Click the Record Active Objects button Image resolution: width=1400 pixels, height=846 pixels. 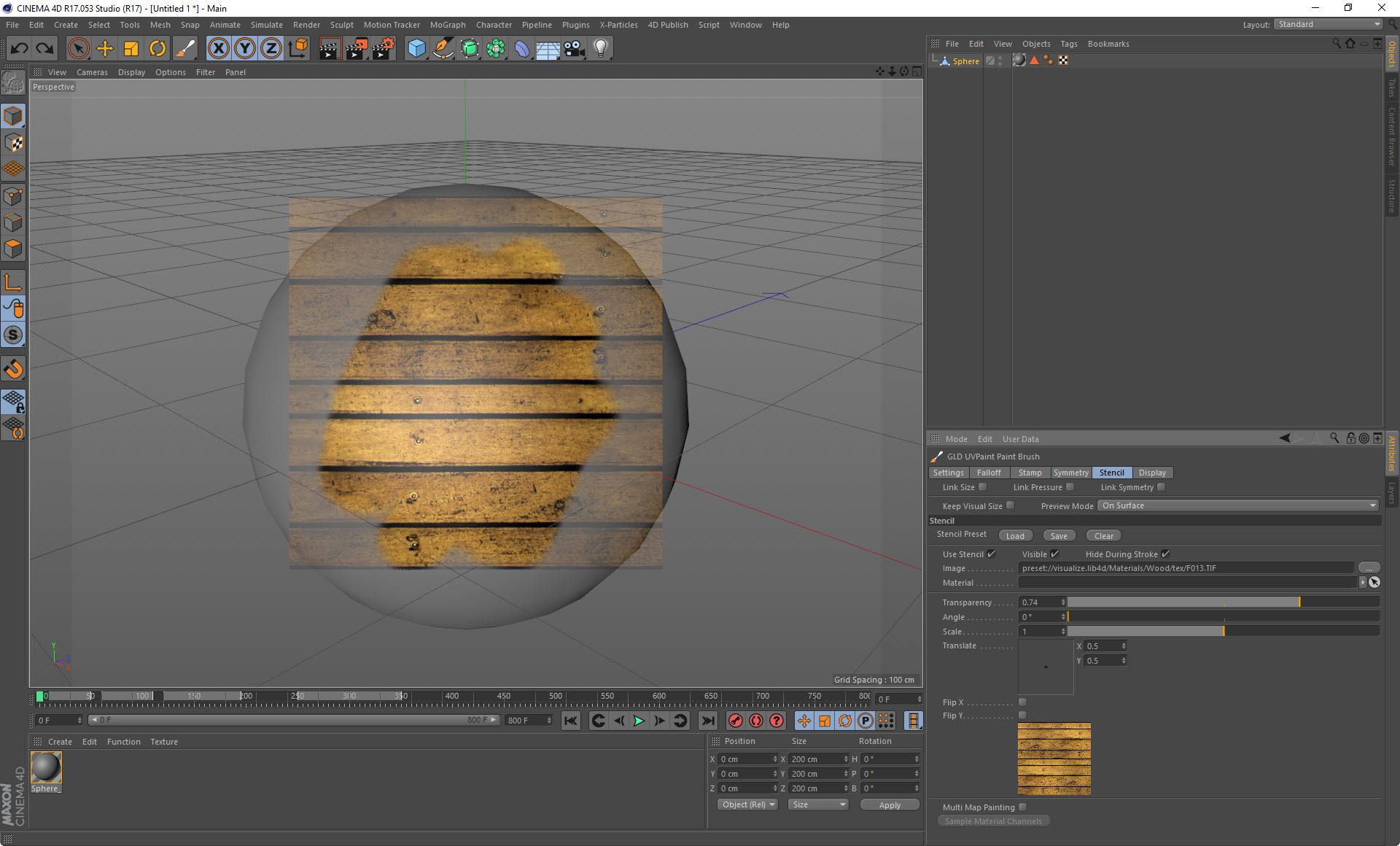click(736, 721)
